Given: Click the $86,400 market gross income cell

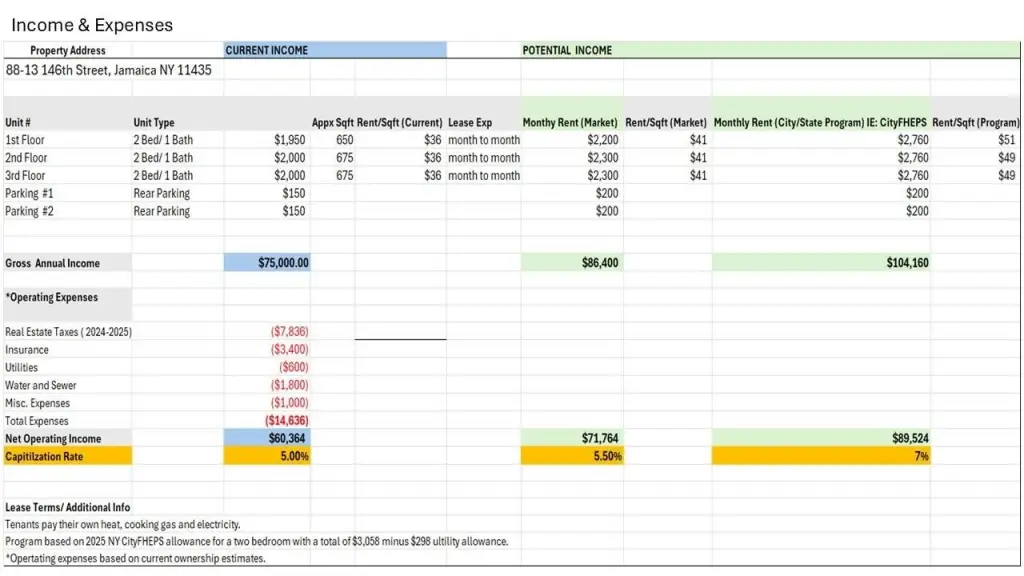Looking at the screenshot, I should click(598, 263).
